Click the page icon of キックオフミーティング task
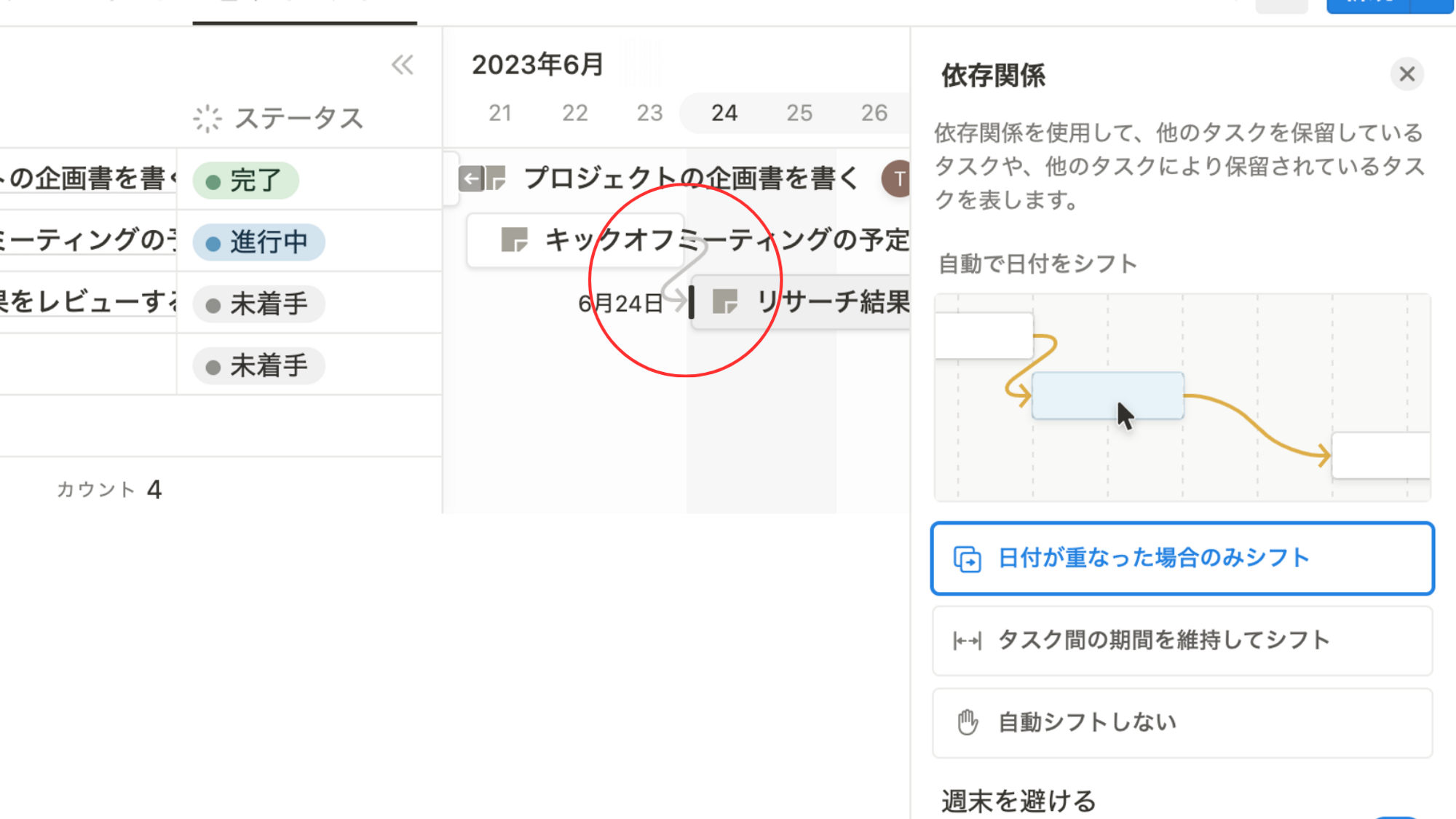This screenshot has width=1456, height=819. (x=514, y=240)
